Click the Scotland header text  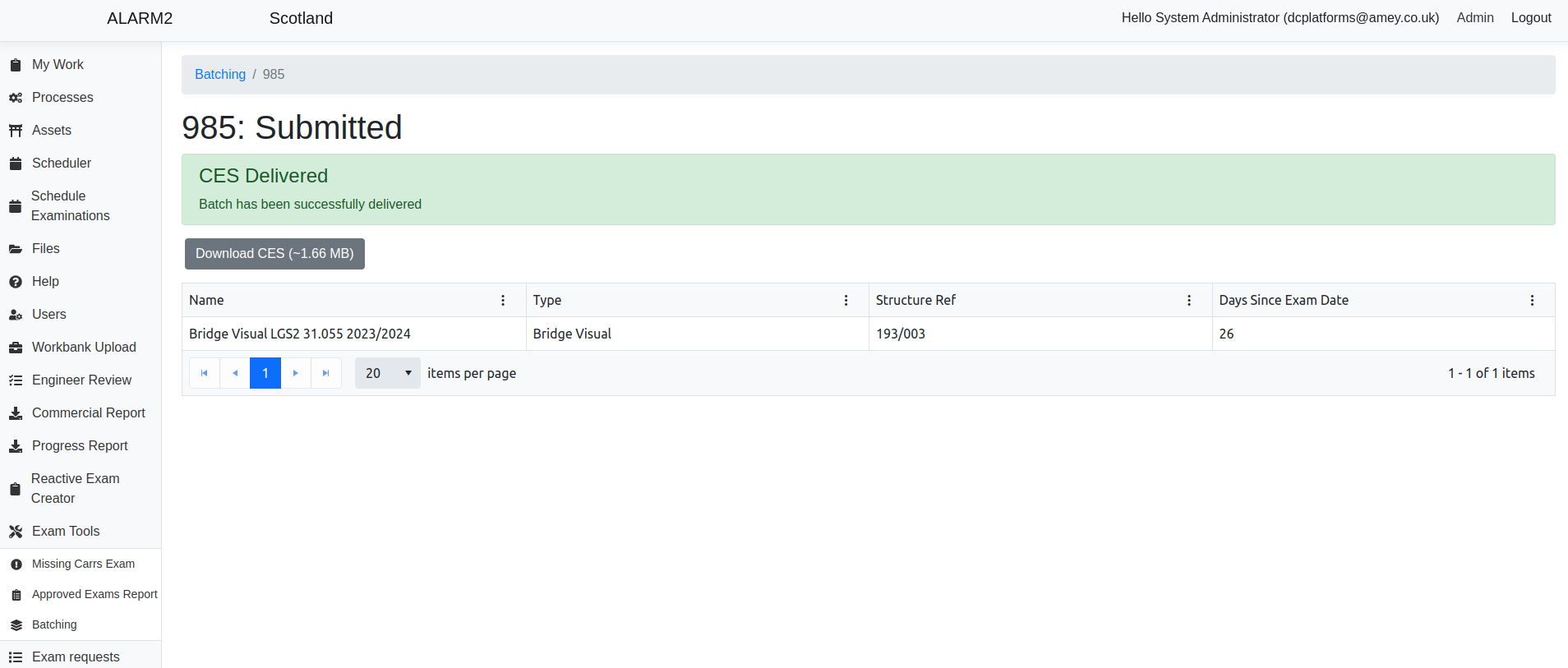(301, 18)
